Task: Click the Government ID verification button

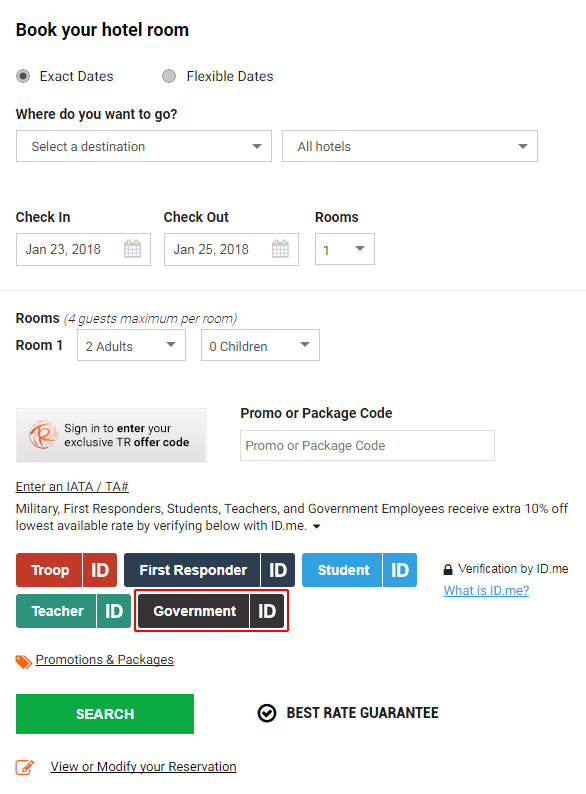Action: click(211, 611)
